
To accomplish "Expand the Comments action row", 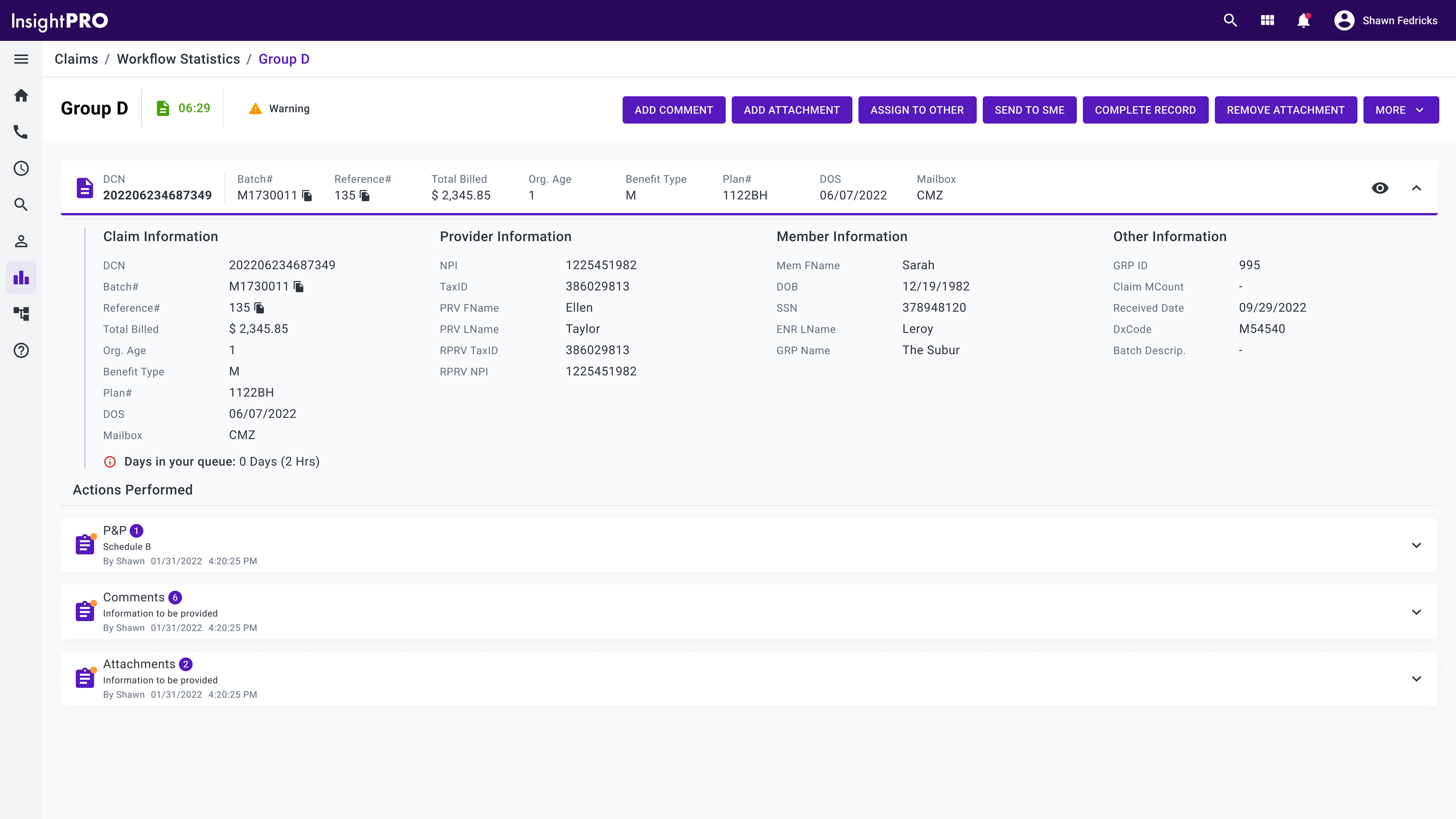I will coord(1416,612).
